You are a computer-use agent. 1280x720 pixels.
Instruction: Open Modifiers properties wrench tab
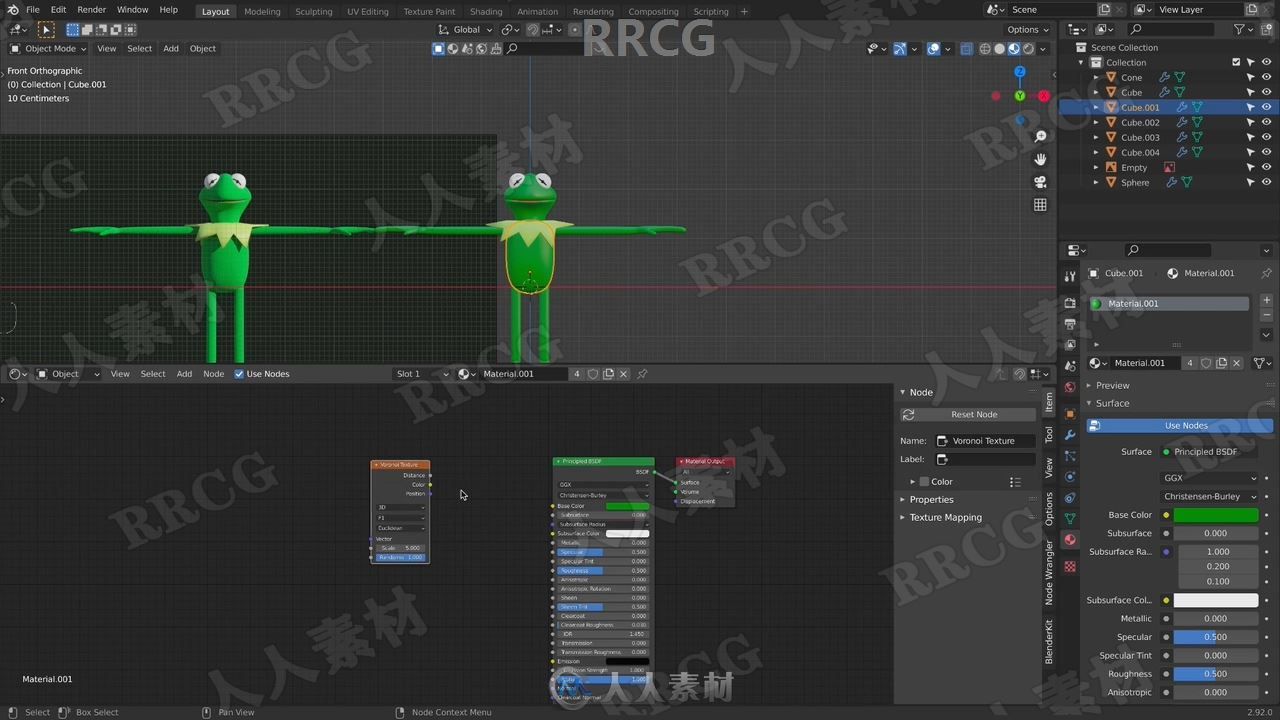pos(1070,435)
